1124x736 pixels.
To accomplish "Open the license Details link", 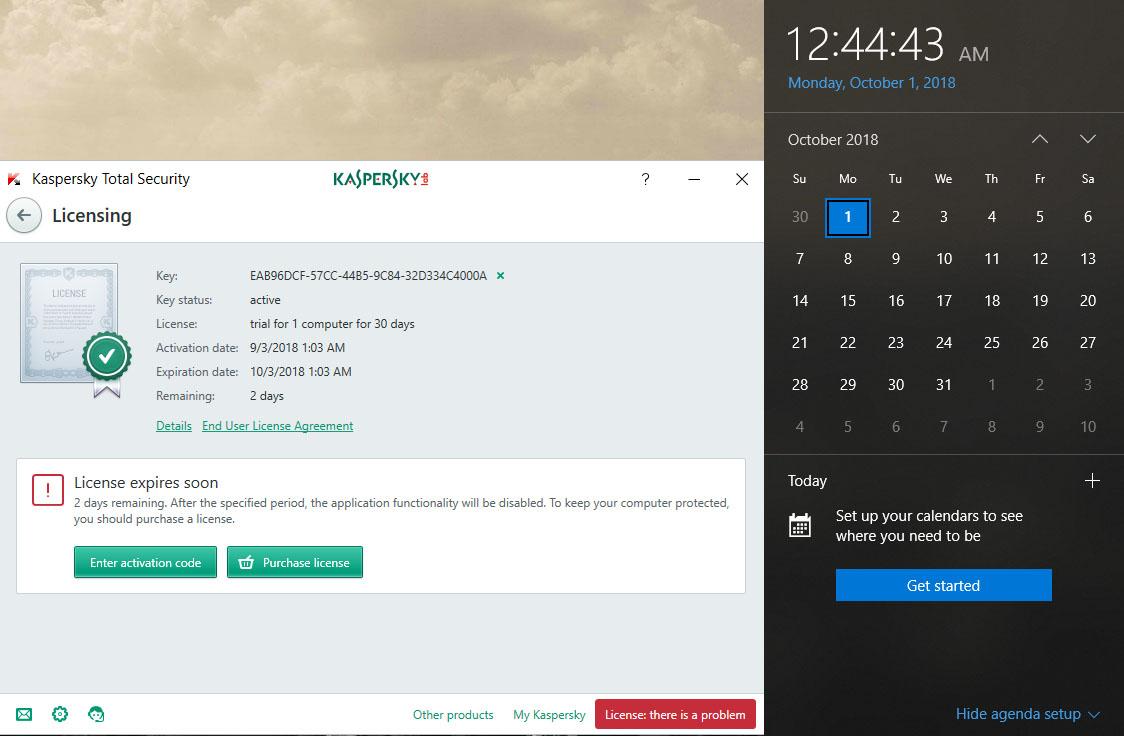I will coord(173,426).
